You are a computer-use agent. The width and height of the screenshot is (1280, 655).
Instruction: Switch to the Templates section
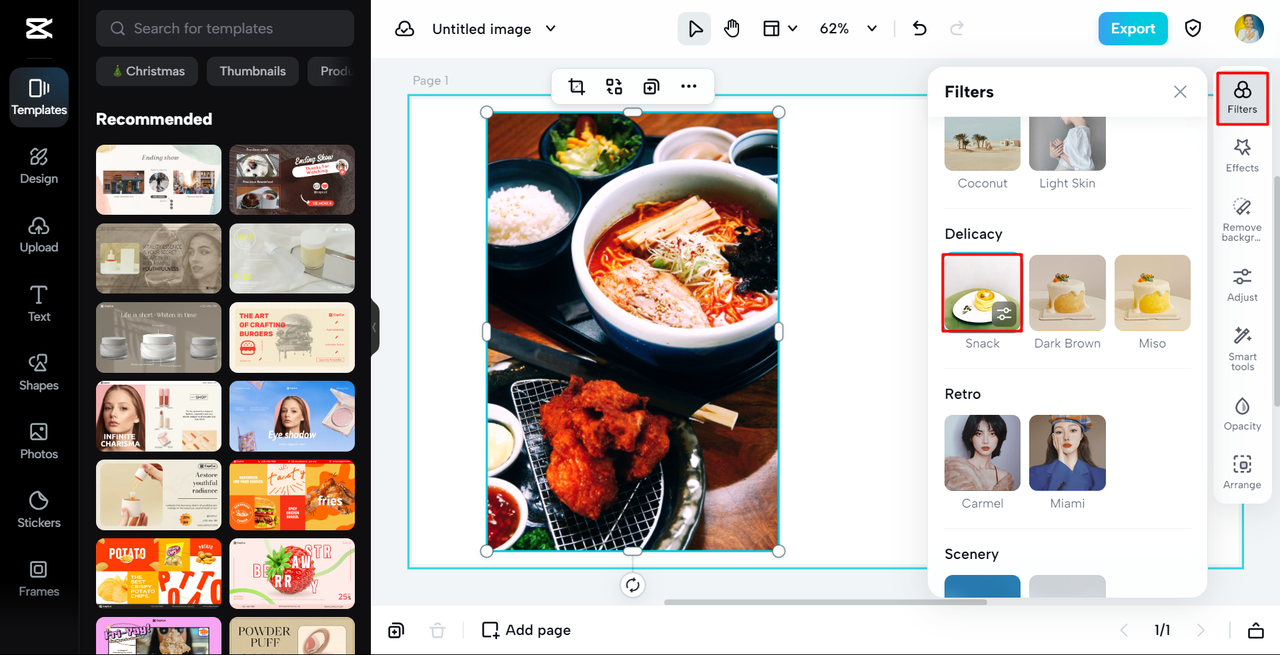pos(38,97)
